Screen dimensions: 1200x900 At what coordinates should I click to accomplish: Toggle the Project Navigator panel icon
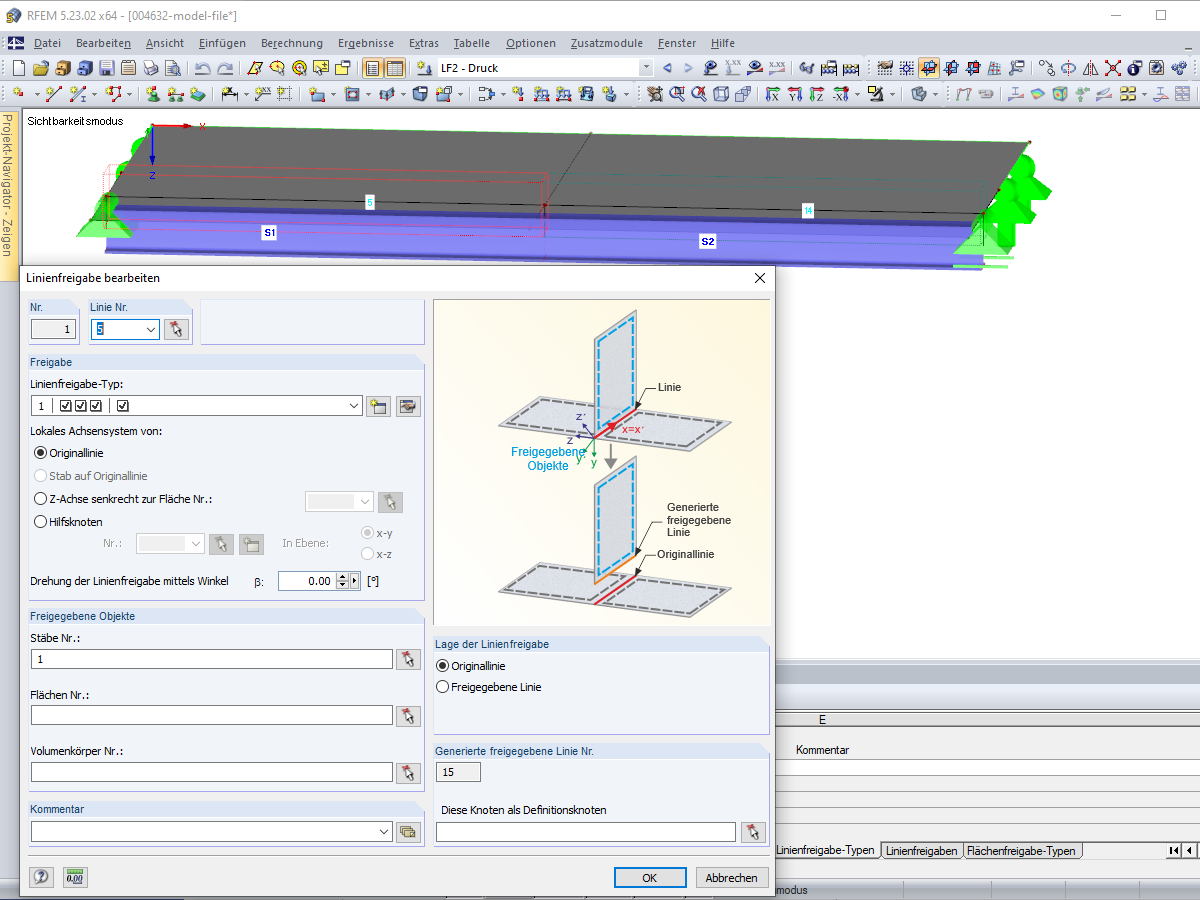(372, 68)
